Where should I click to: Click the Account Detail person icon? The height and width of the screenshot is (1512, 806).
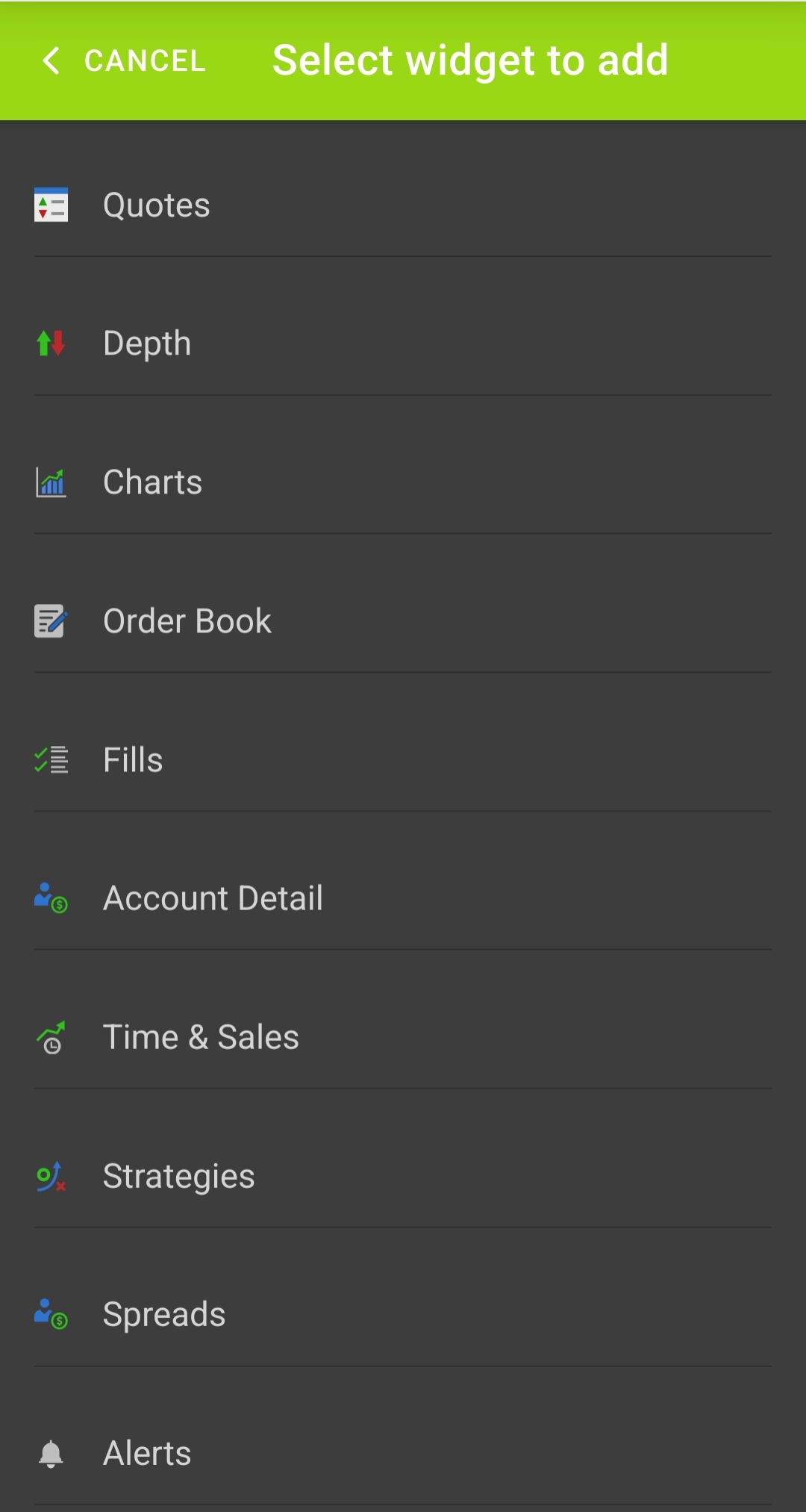click(x=51, y=898)
